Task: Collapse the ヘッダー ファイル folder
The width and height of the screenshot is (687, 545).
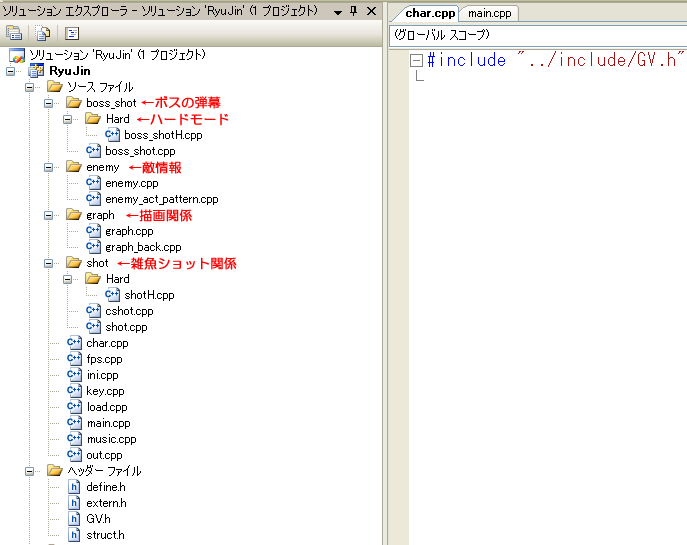Action: point(29,471)
